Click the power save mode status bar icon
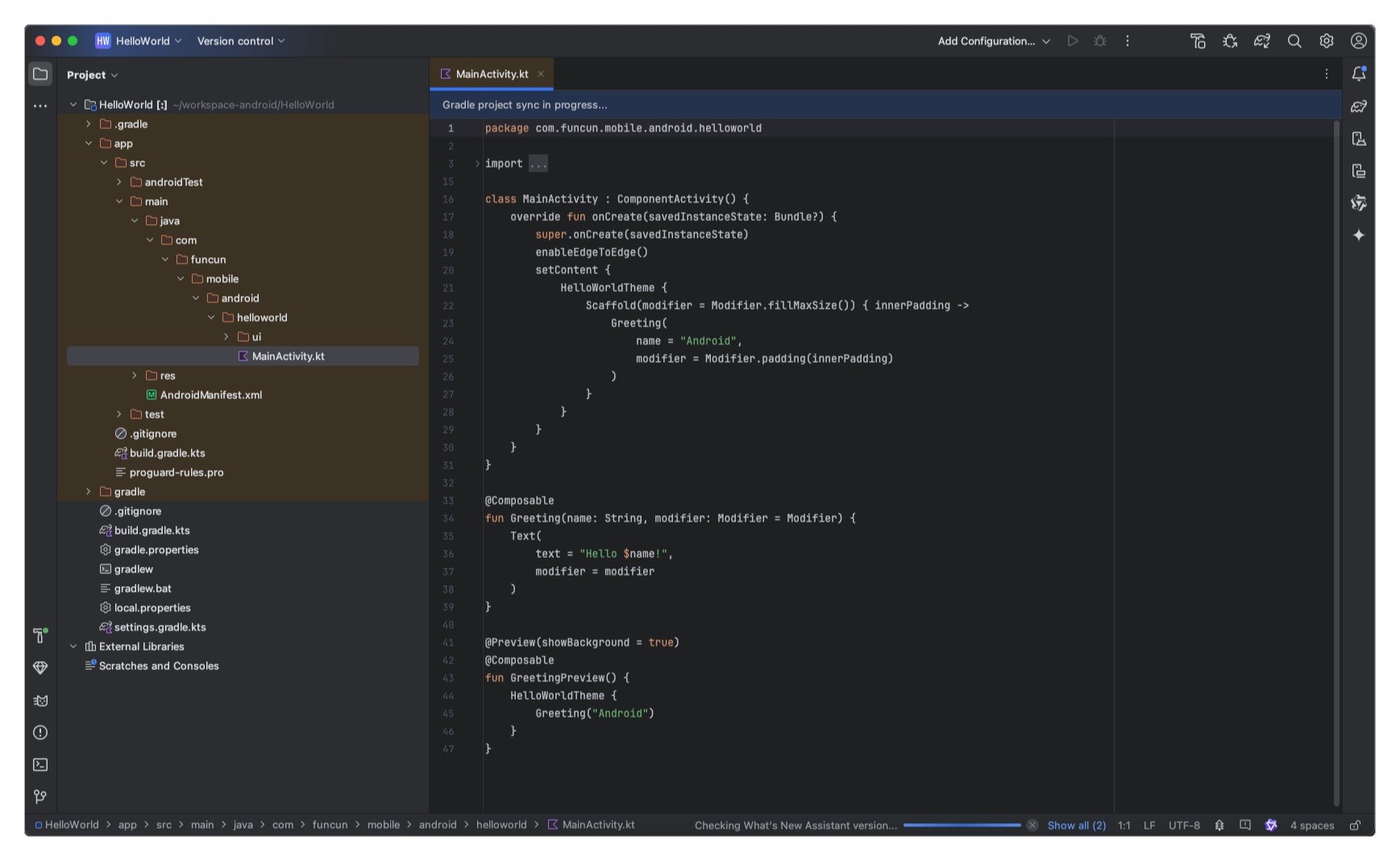Screen dimensions: 1400x861 click(x=1219, y=826)
